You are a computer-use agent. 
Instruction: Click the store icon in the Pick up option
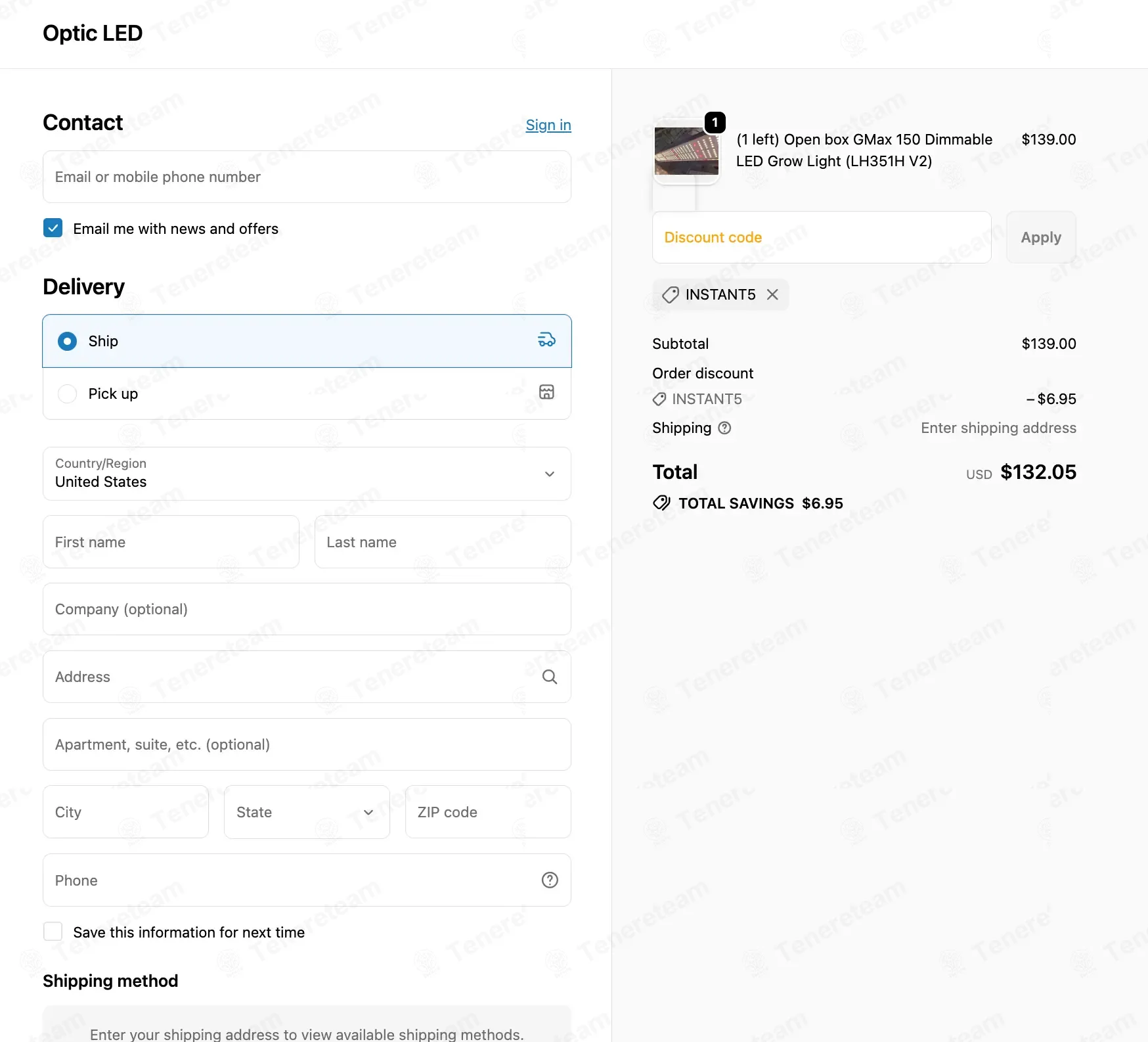(x=546, y=392)
